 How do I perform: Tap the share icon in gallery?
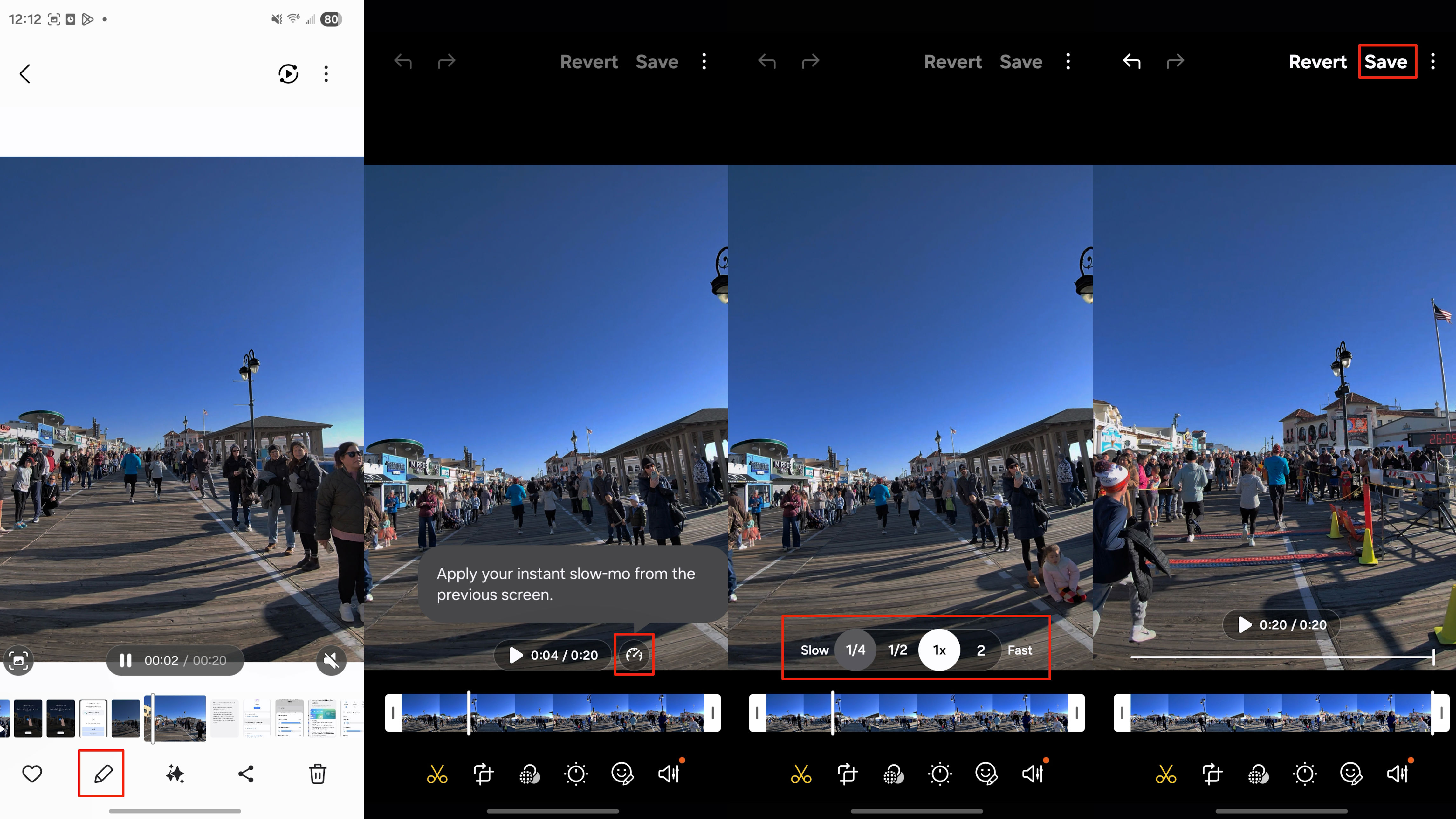coord(246,773)
